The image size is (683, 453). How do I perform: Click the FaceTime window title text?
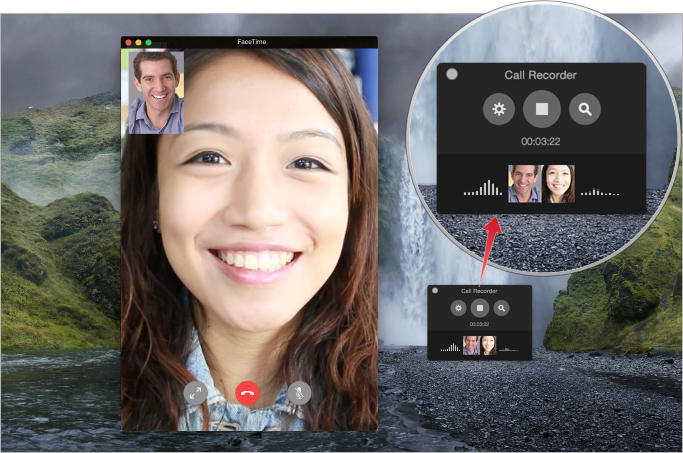coord(252,42)
